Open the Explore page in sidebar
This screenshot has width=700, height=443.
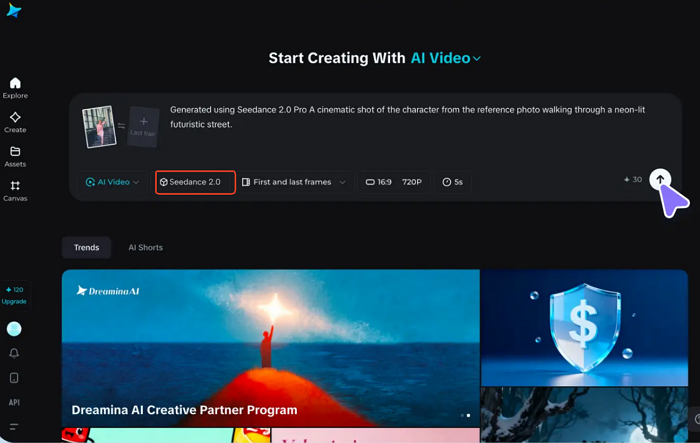coord(15,88)
